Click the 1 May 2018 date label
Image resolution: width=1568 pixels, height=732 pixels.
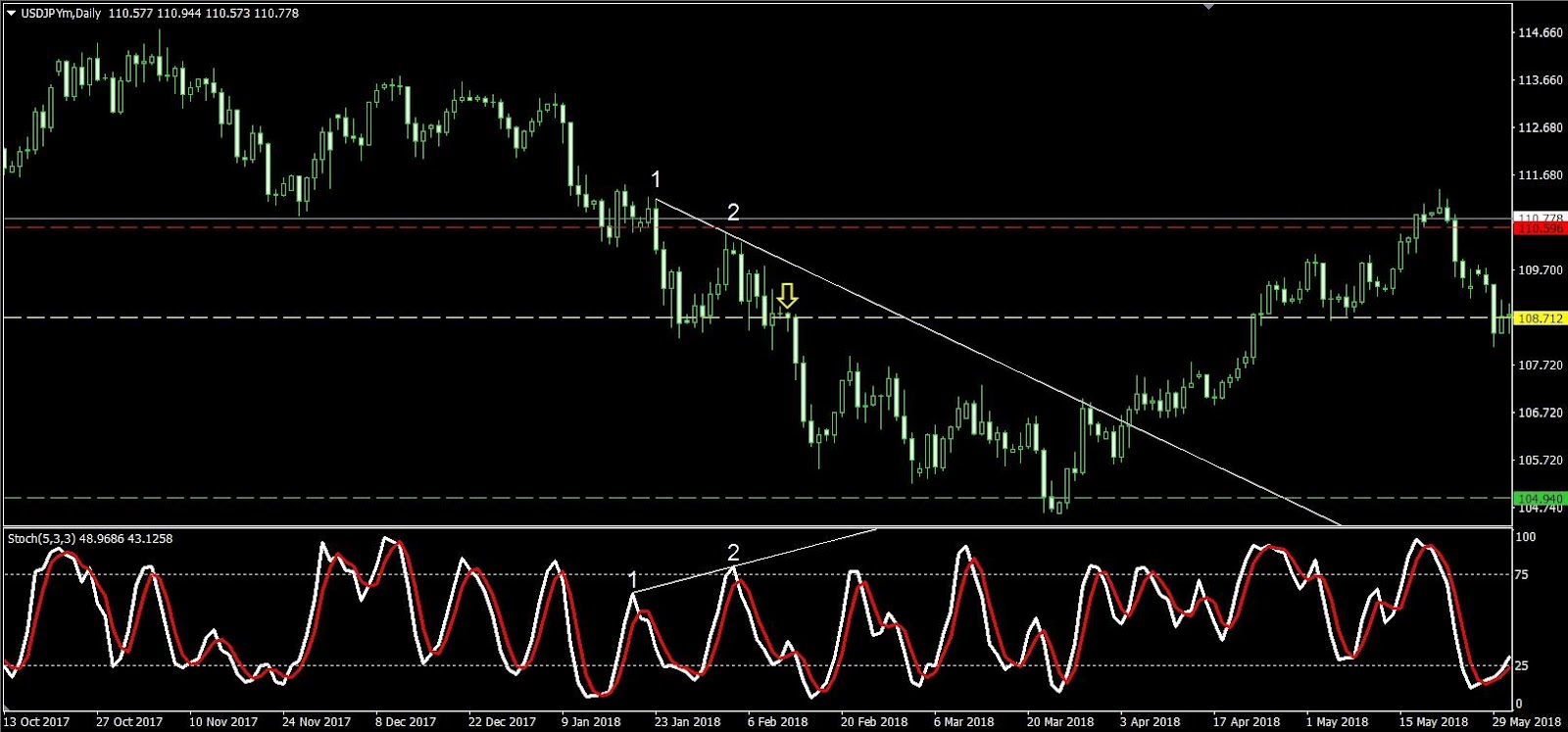coord(1337,722)
